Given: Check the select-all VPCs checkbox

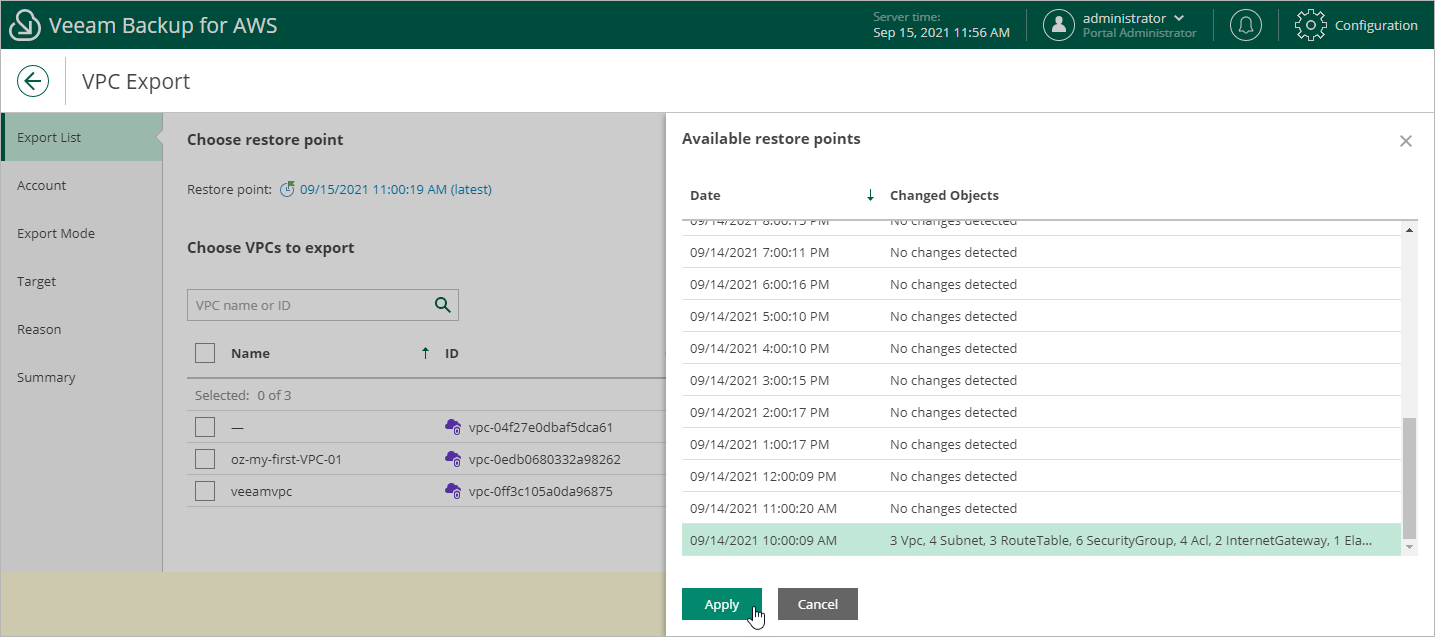Looking at the screenshot, I should tap(204, 352).
